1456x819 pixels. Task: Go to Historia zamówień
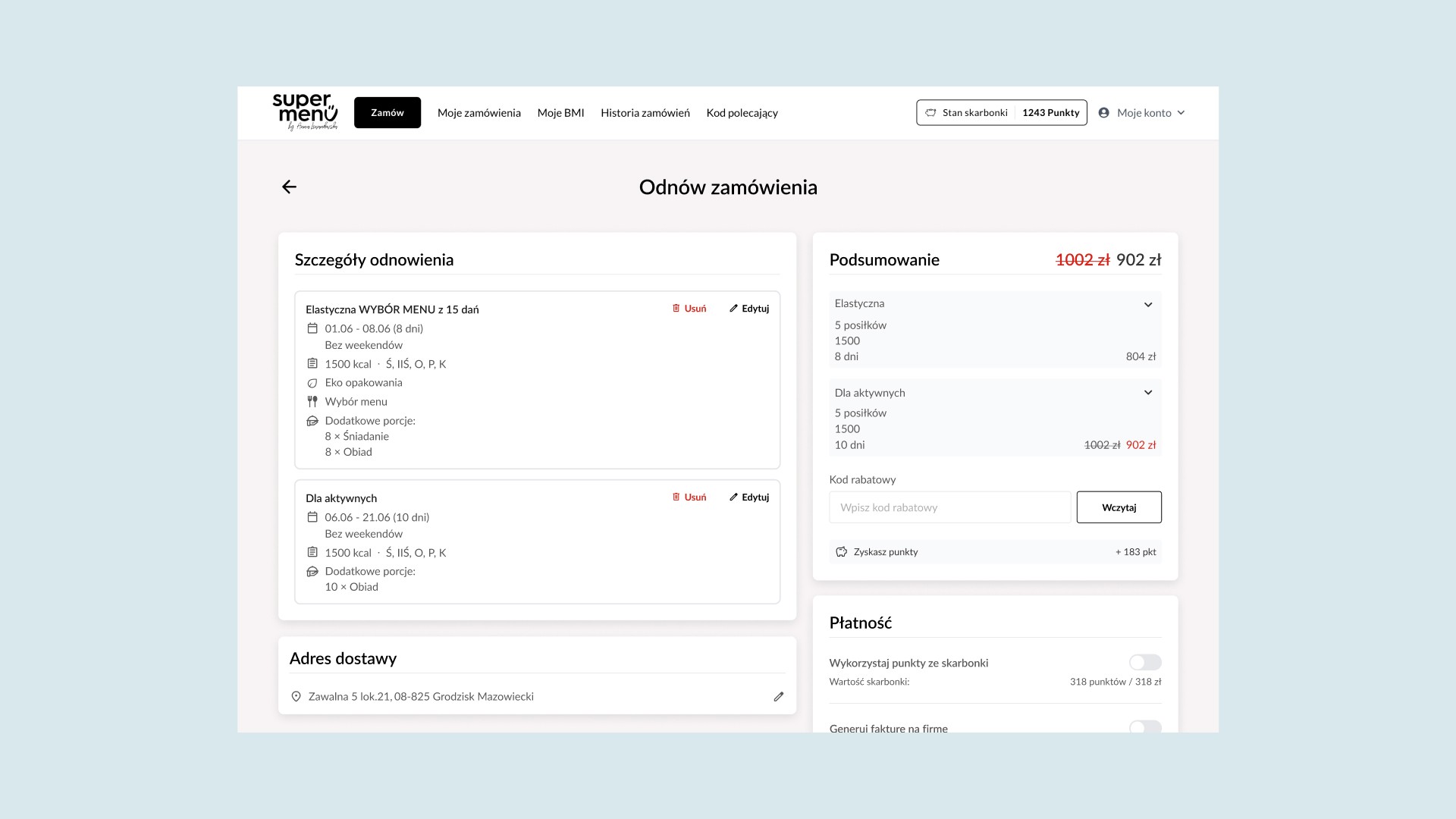pos(645,113)
